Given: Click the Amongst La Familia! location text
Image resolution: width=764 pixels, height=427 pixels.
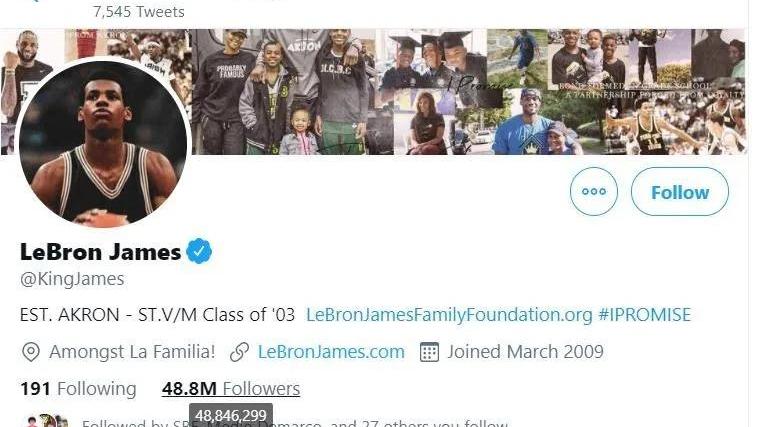Looking at the screenshot, I should coord(132,351).
